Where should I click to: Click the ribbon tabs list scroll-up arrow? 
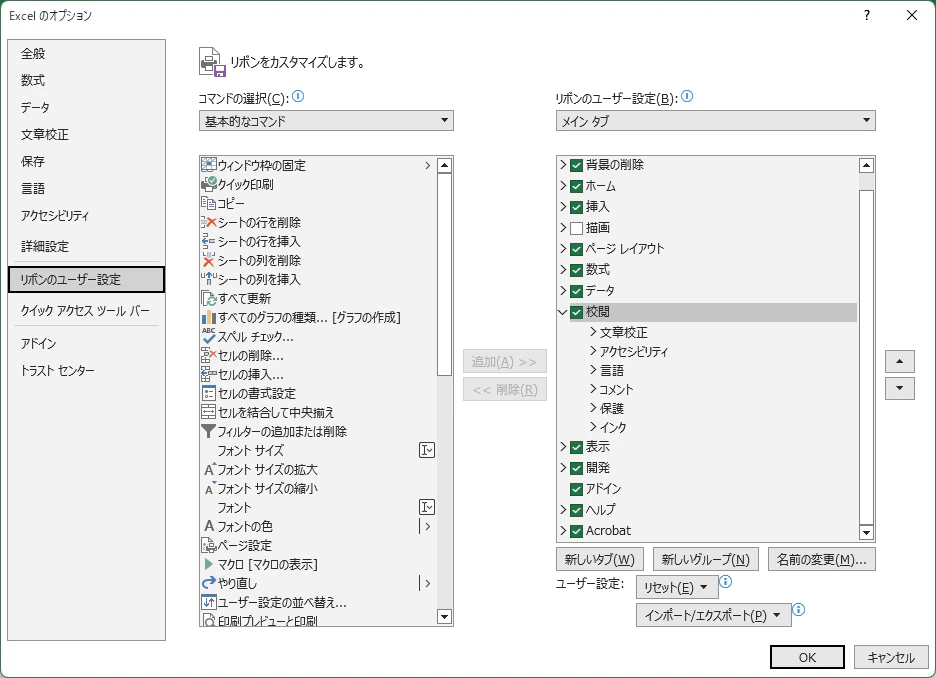coord(866,165)
